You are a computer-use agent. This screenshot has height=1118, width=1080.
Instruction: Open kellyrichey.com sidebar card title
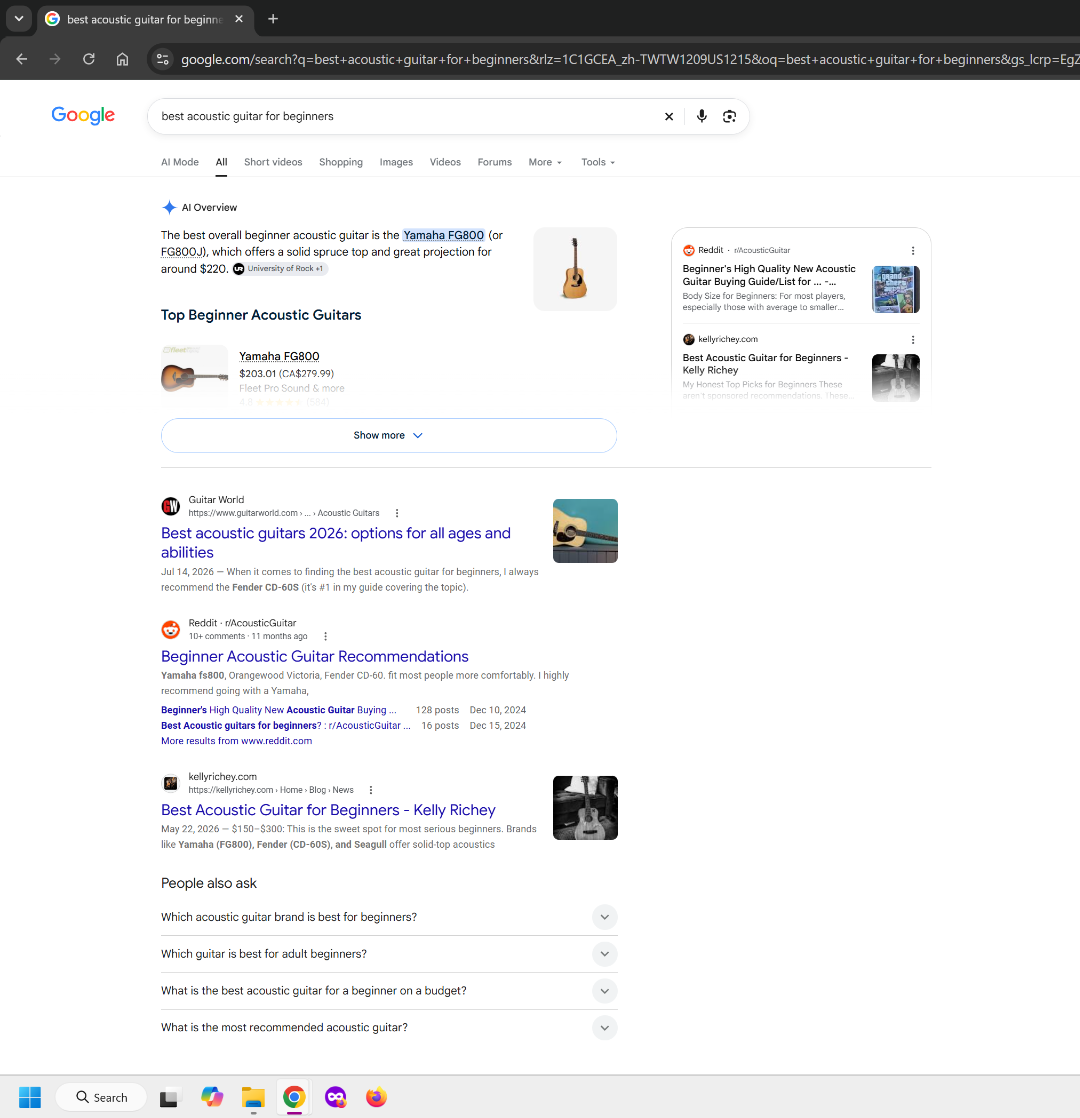point(766,364)
